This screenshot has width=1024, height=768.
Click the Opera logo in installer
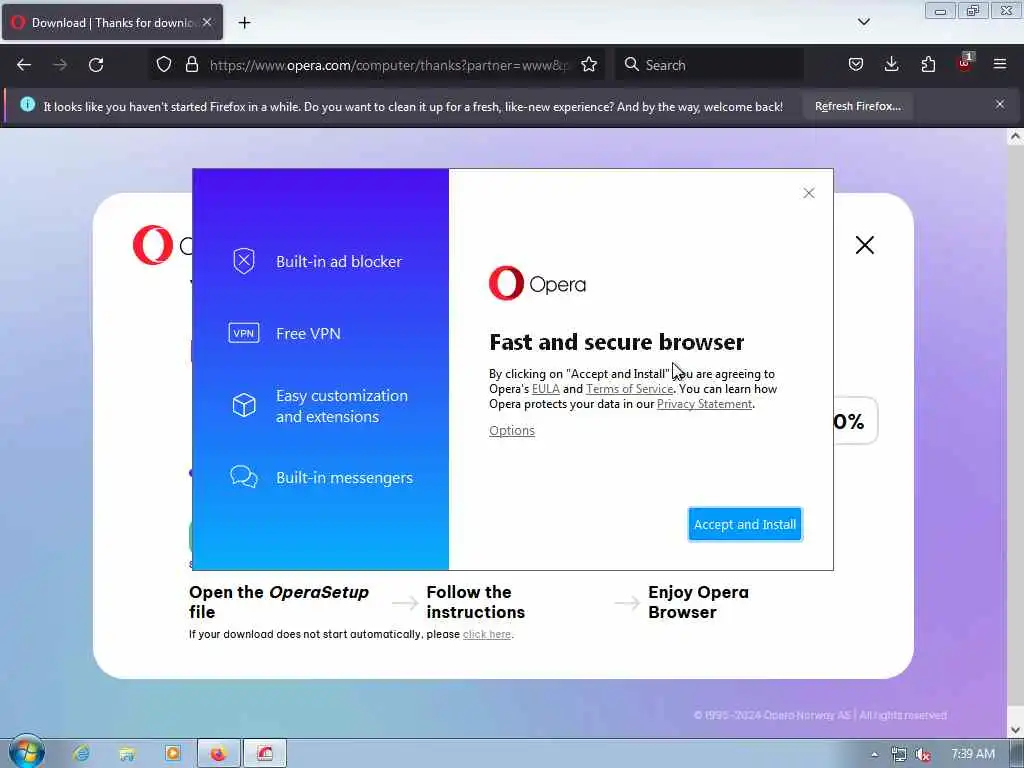tap(537, 283)
